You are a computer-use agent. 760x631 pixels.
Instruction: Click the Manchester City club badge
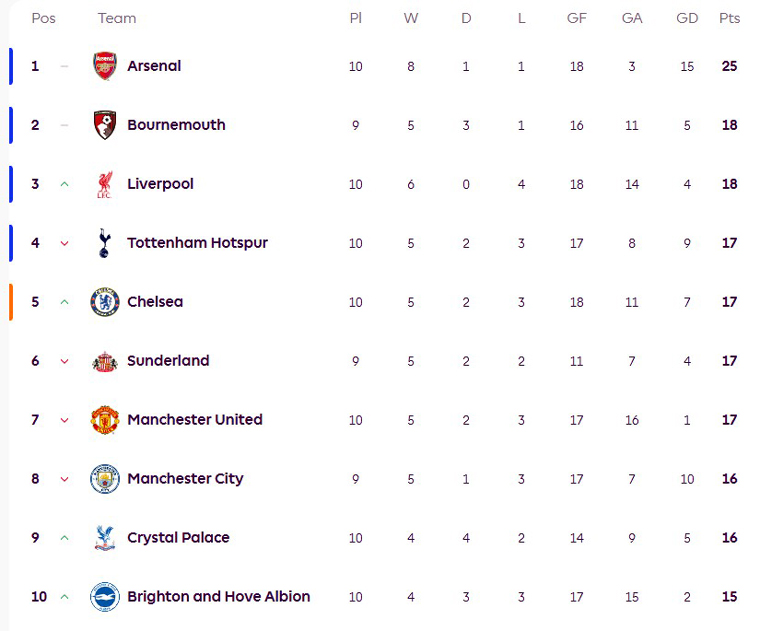coord(105,479)
